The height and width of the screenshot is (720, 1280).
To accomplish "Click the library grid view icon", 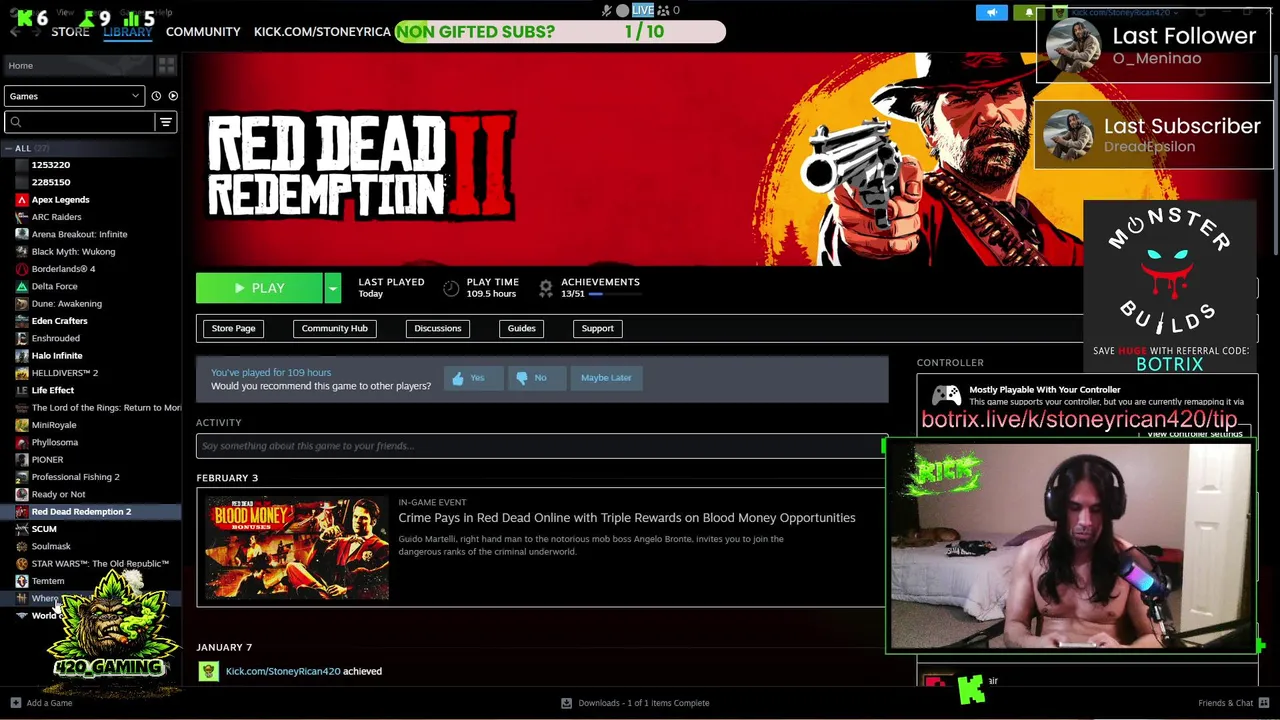I will 166,66.
